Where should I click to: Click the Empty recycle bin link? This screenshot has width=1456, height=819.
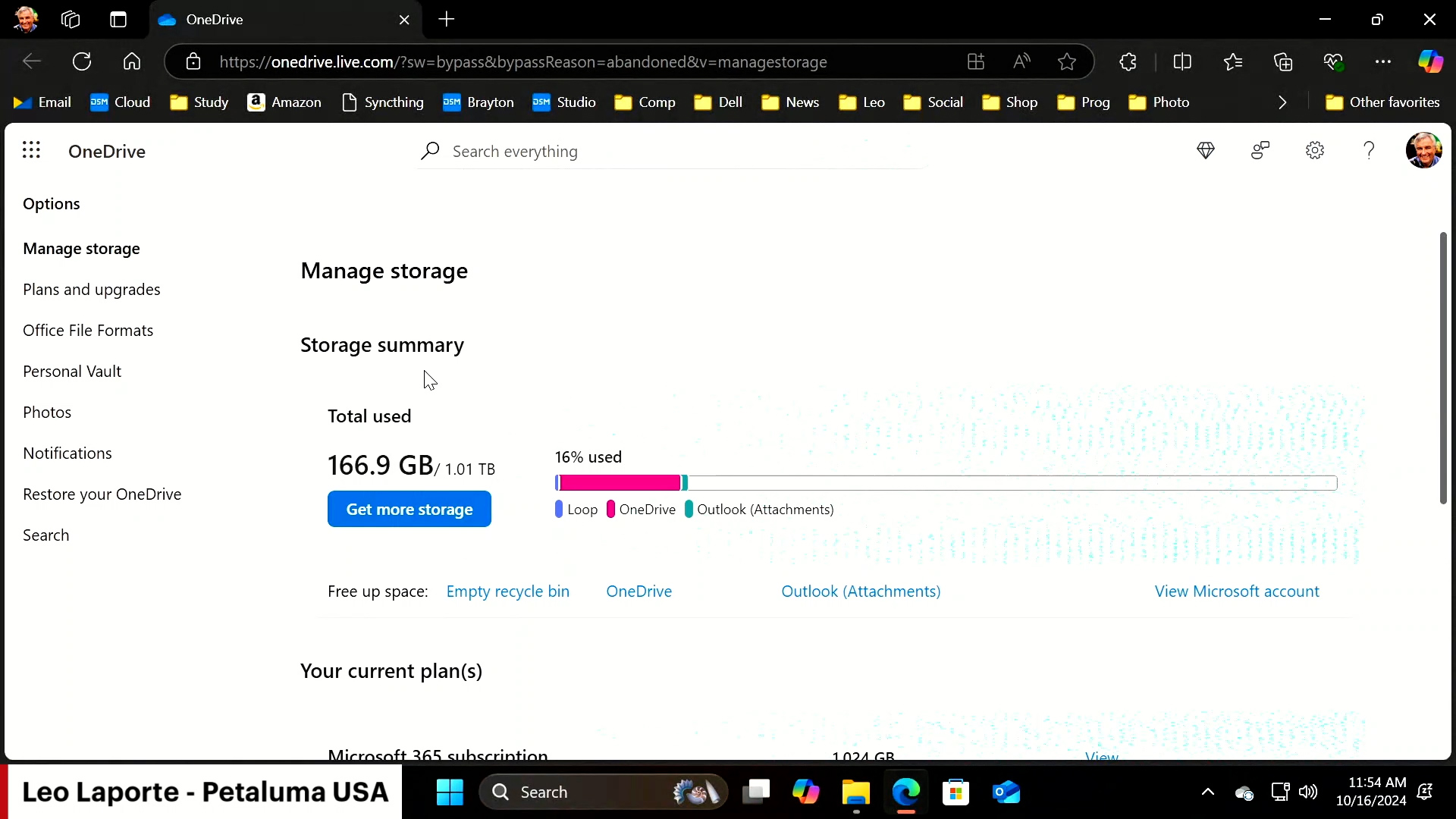pyautogui.click(x=507, y=591)
